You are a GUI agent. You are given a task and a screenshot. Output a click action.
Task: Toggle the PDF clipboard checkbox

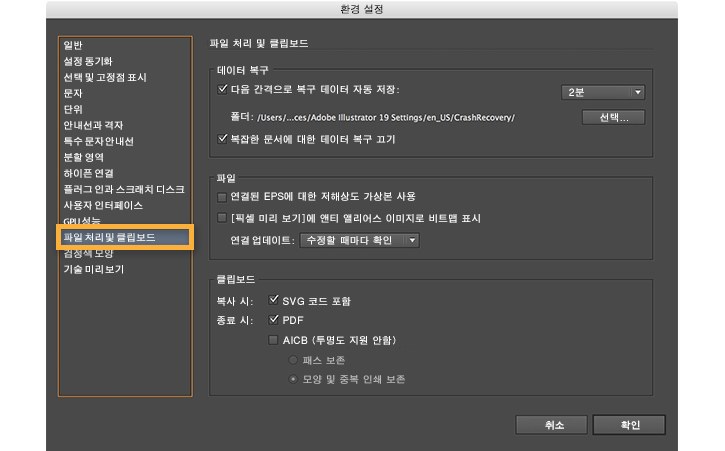[274, 320]
